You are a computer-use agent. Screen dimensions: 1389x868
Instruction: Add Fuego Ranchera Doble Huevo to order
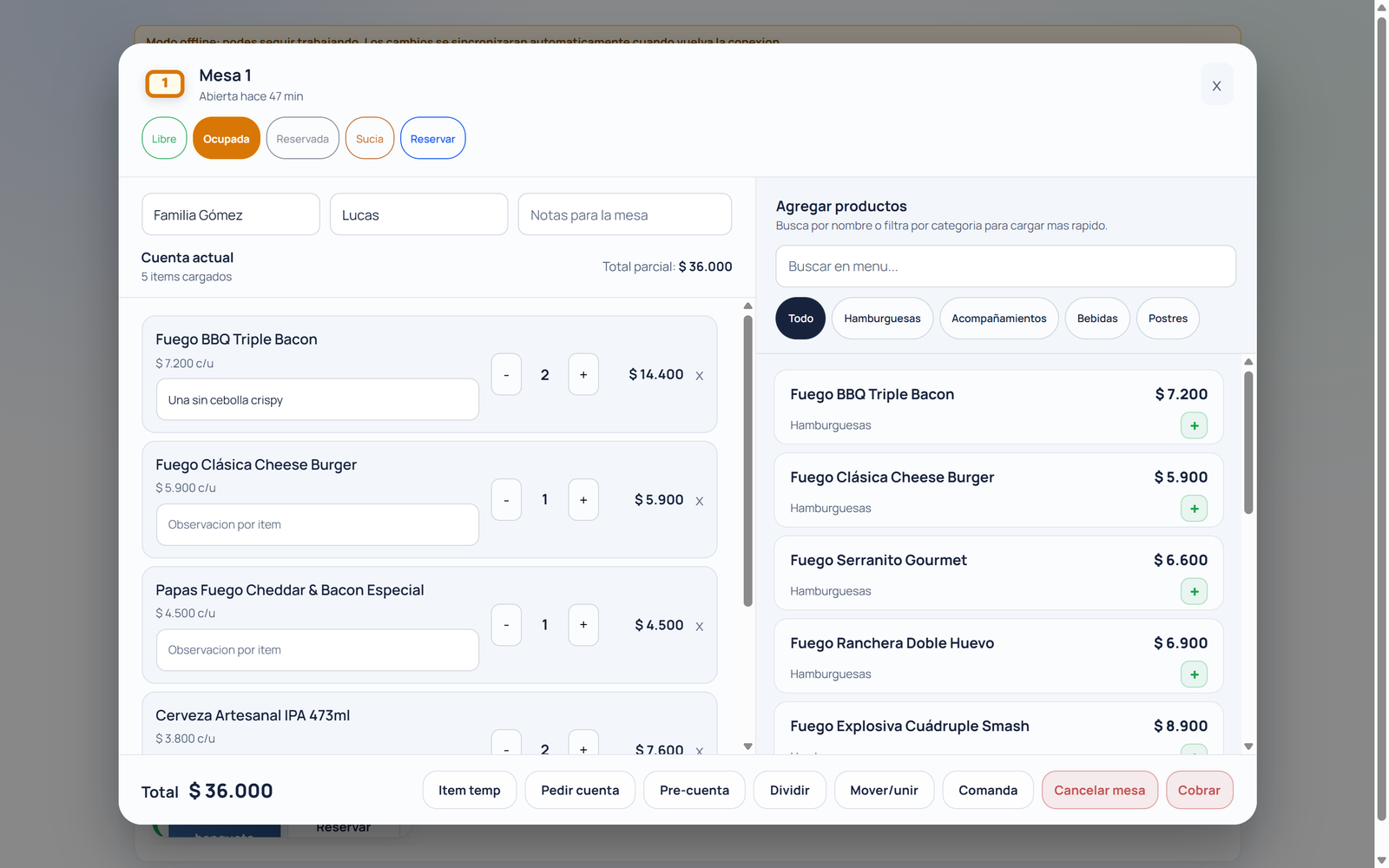click(x=1194, y=674)
